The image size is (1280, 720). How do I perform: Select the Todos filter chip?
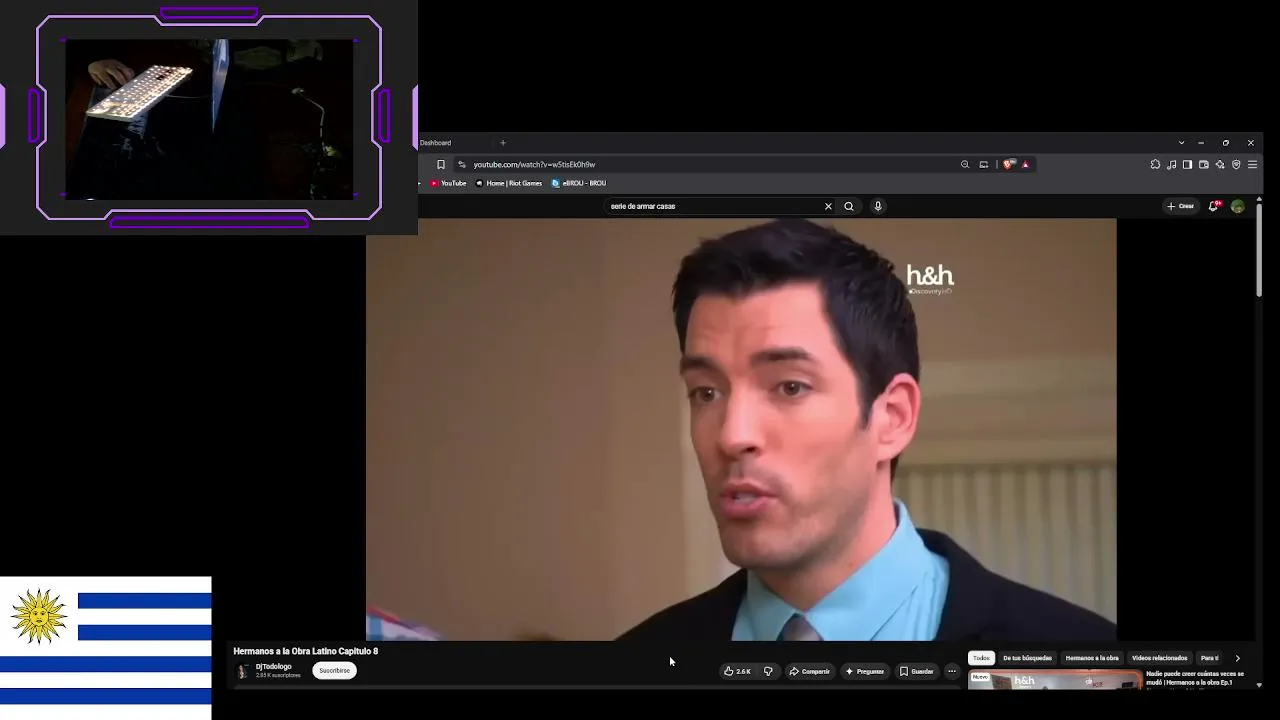981,658
